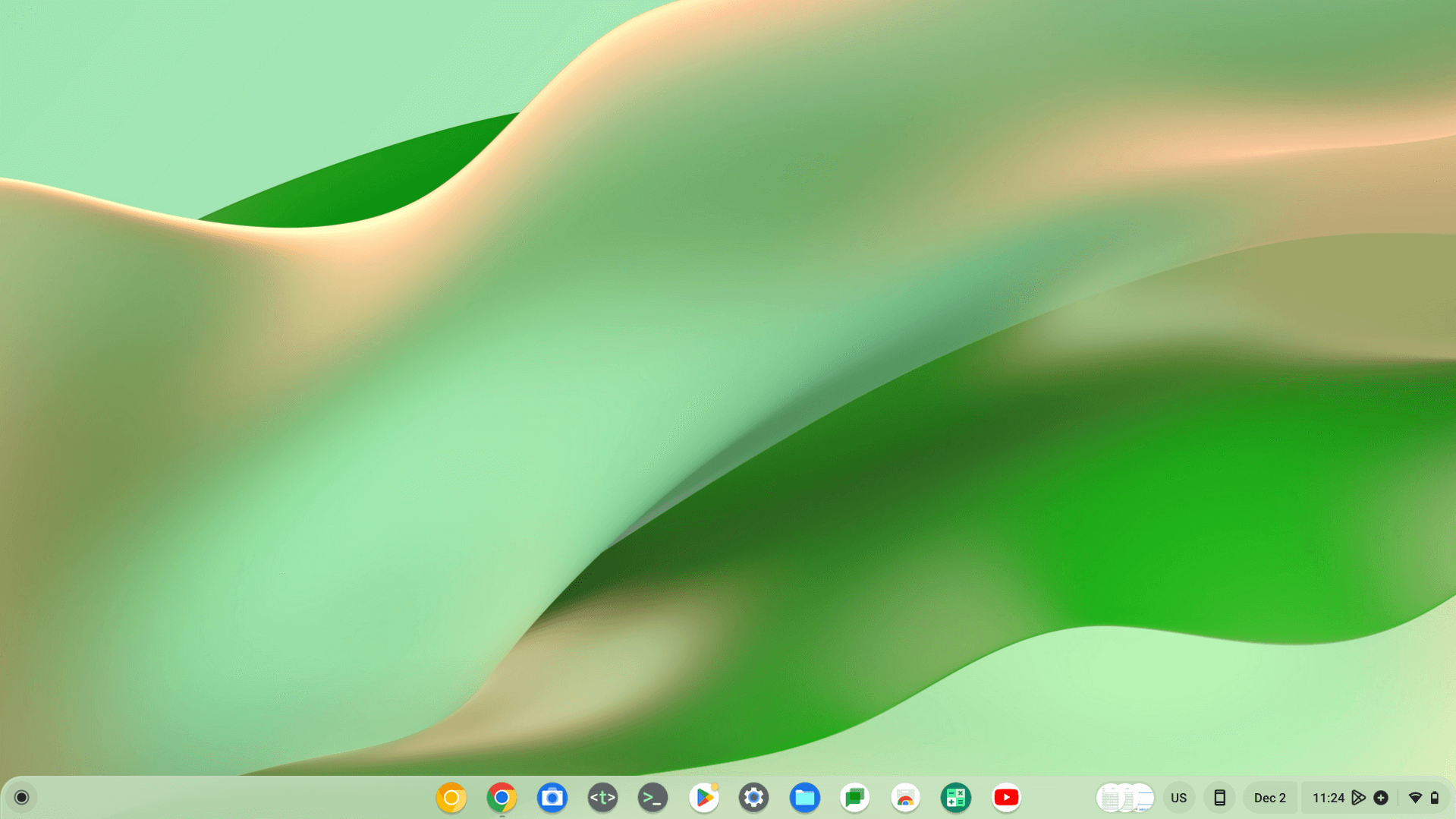
Task: Open the calendar via Dec 2 date
Action: pos(1269,798)
